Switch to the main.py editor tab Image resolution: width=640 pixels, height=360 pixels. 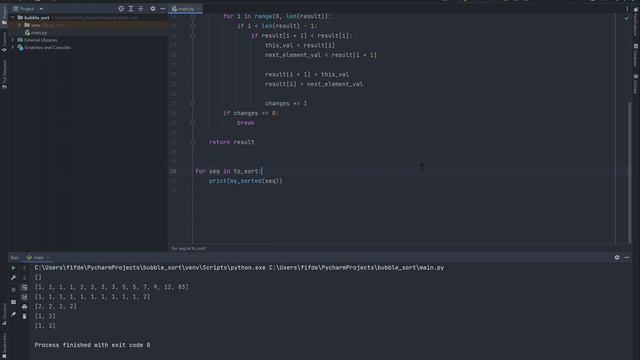[x=186, y=9]
